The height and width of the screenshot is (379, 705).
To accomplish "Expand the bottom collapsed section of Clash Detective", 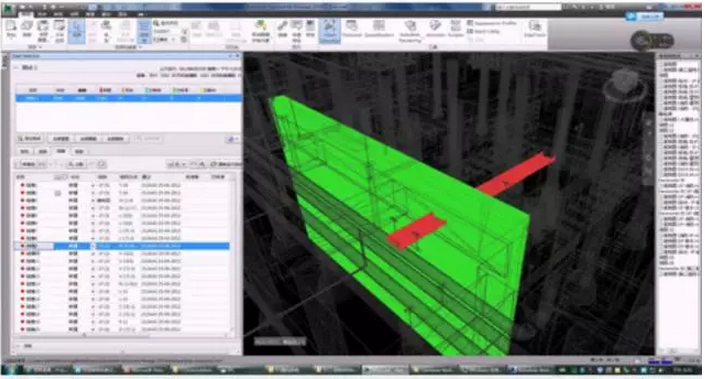I will point(18,346).
